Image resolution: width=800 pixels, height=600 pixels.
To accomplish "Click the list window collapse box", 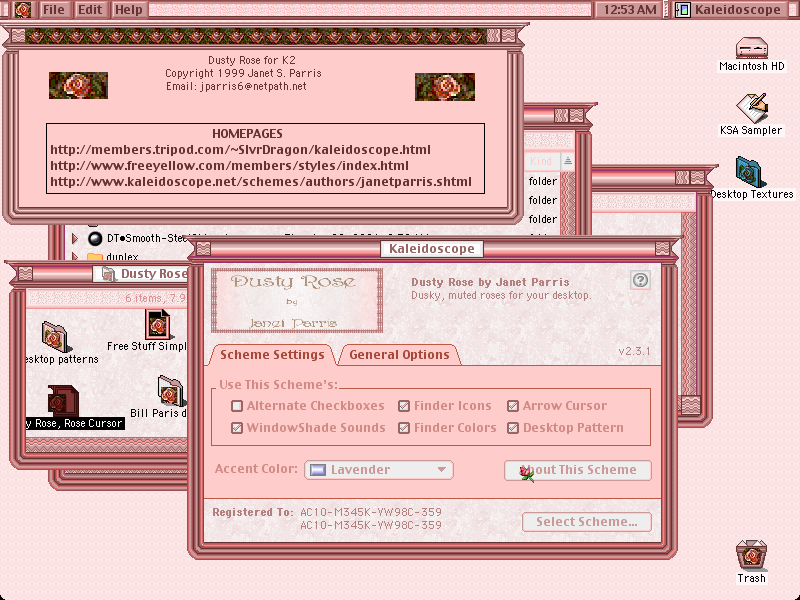I will 577,116.
